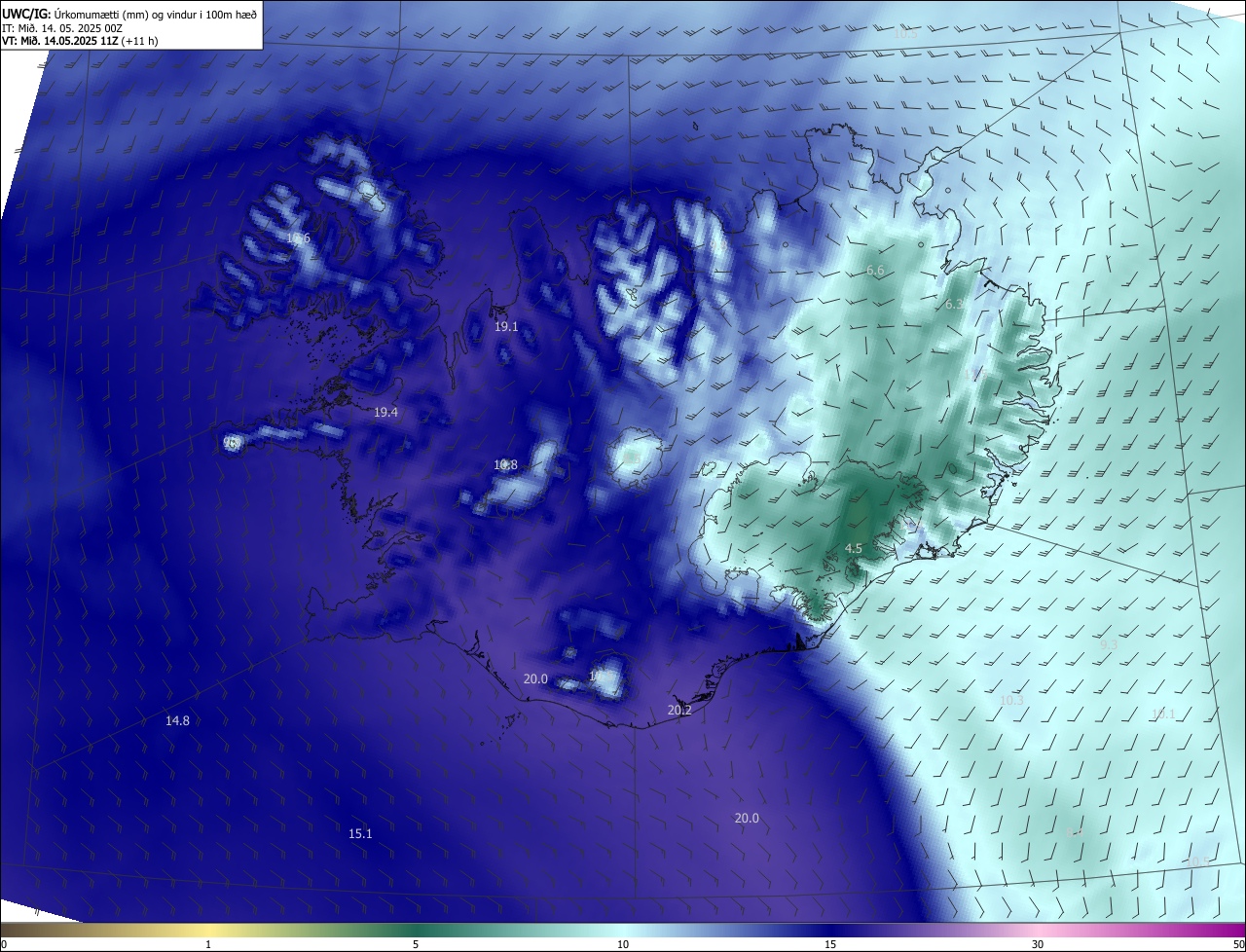Click the 14.8 value in the southwest ocean
The width and height of the screenshot is (1246, 952).
177,721
